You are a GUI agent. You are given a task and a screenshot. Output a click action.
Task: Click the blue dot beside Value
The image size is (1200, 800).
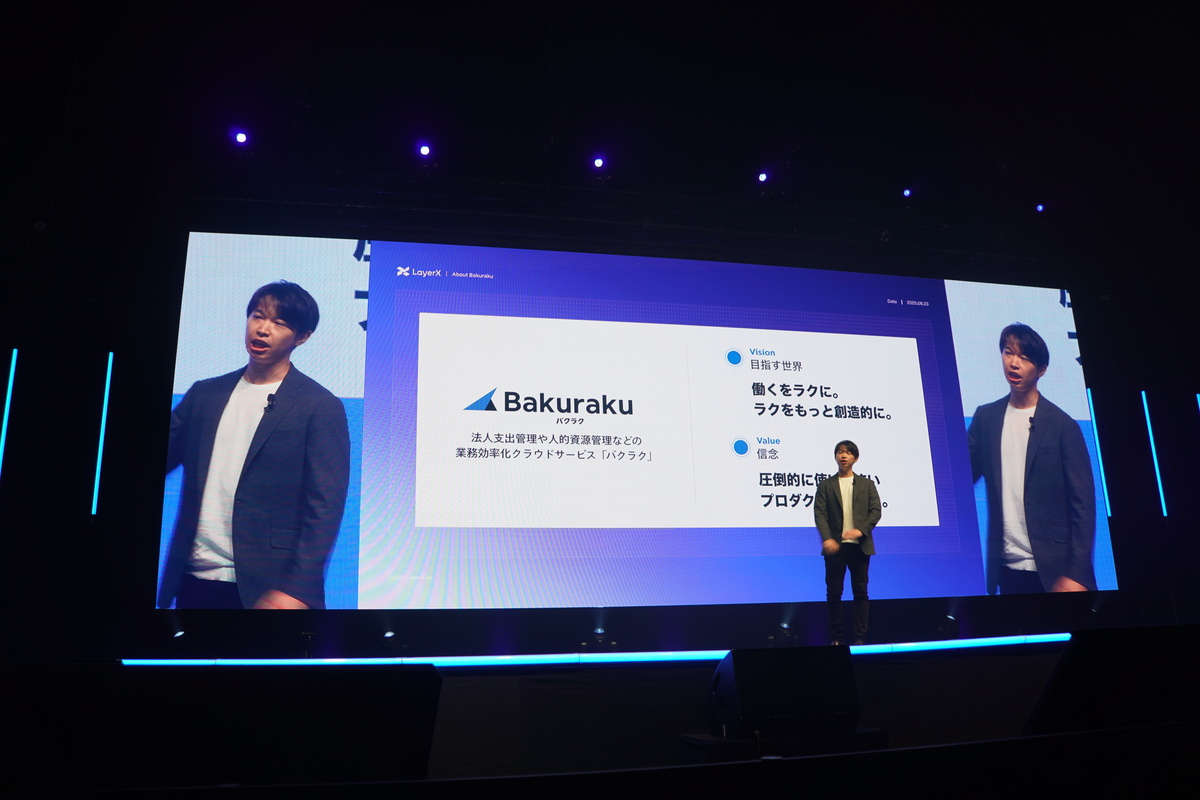coord(740,447)
